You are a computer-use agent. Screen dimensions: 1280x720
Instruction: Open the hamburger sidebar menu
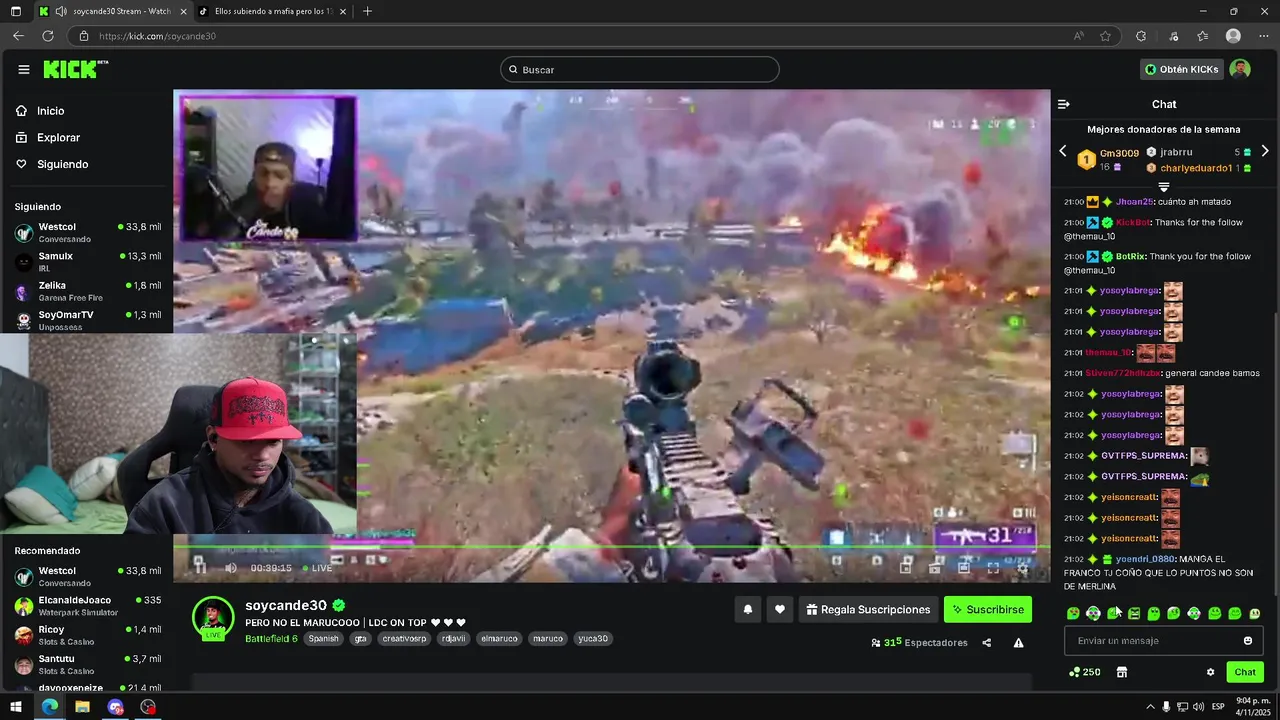pyautogui.click(x=23, y=69)
